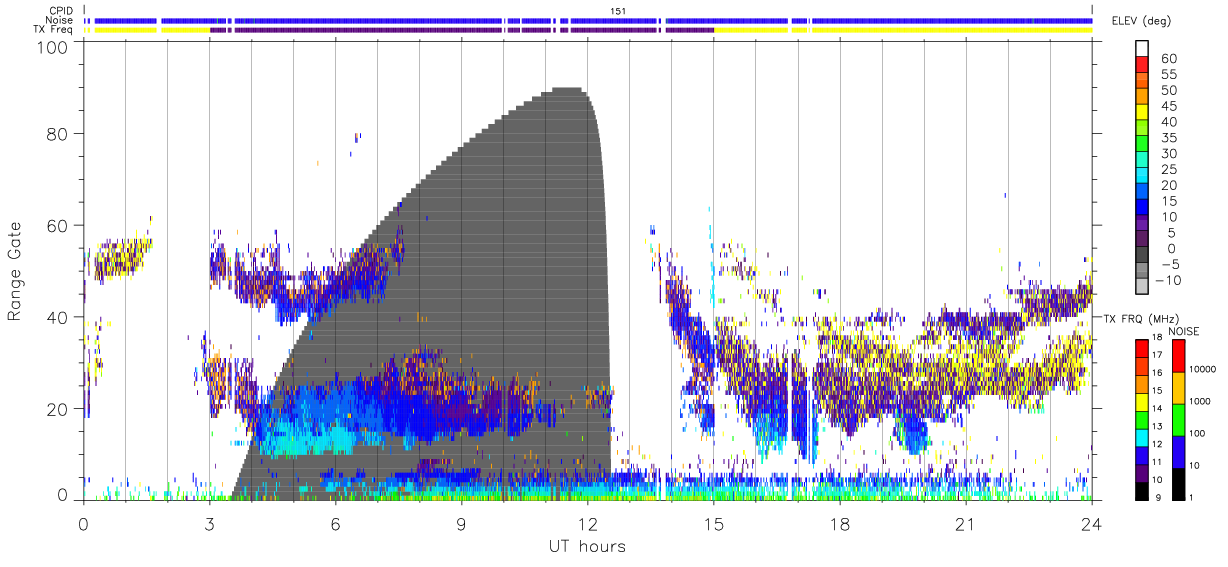
Task: Click the ELEV (deg) color bar title
Action: pyautogui.click(x=1141, y=21)
